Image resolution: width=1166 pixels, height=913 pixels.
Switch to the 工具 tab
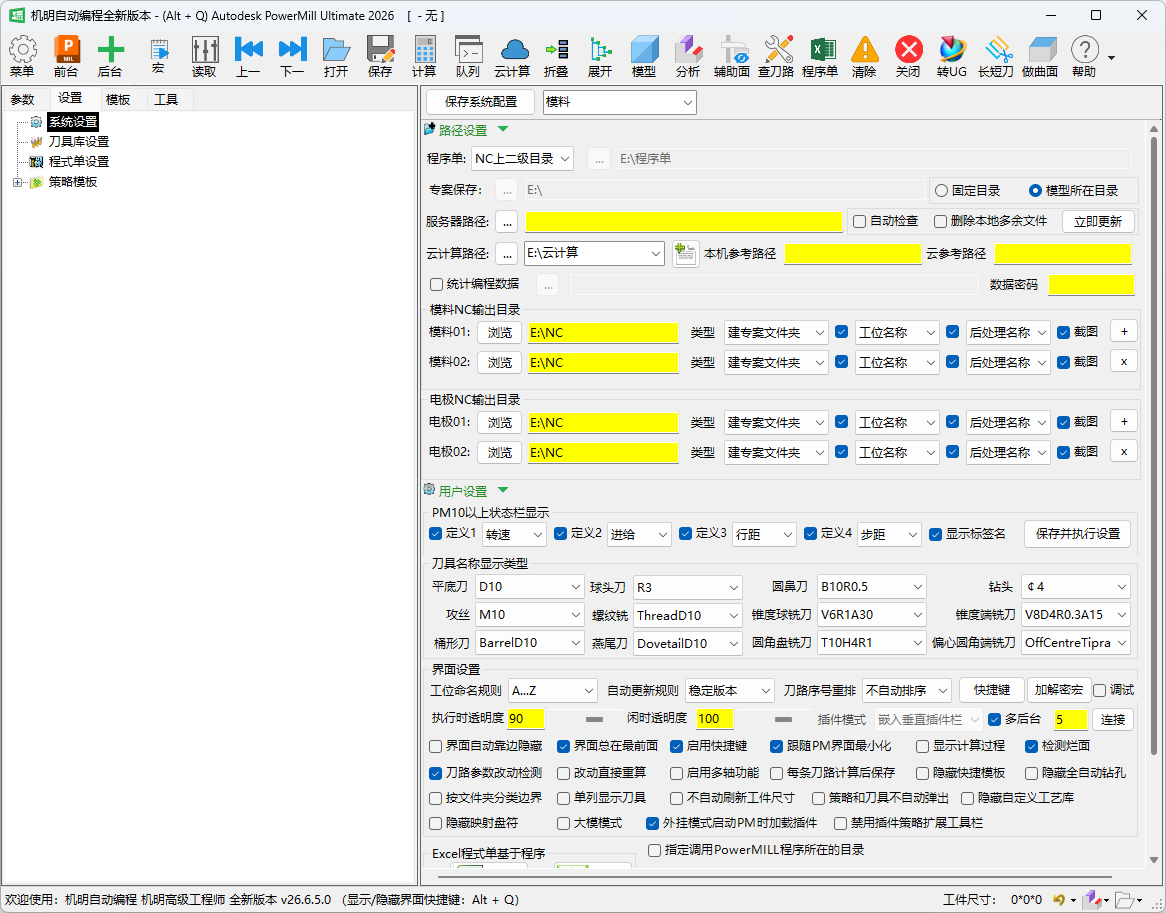pyautogui.click(x=166, y=99)
